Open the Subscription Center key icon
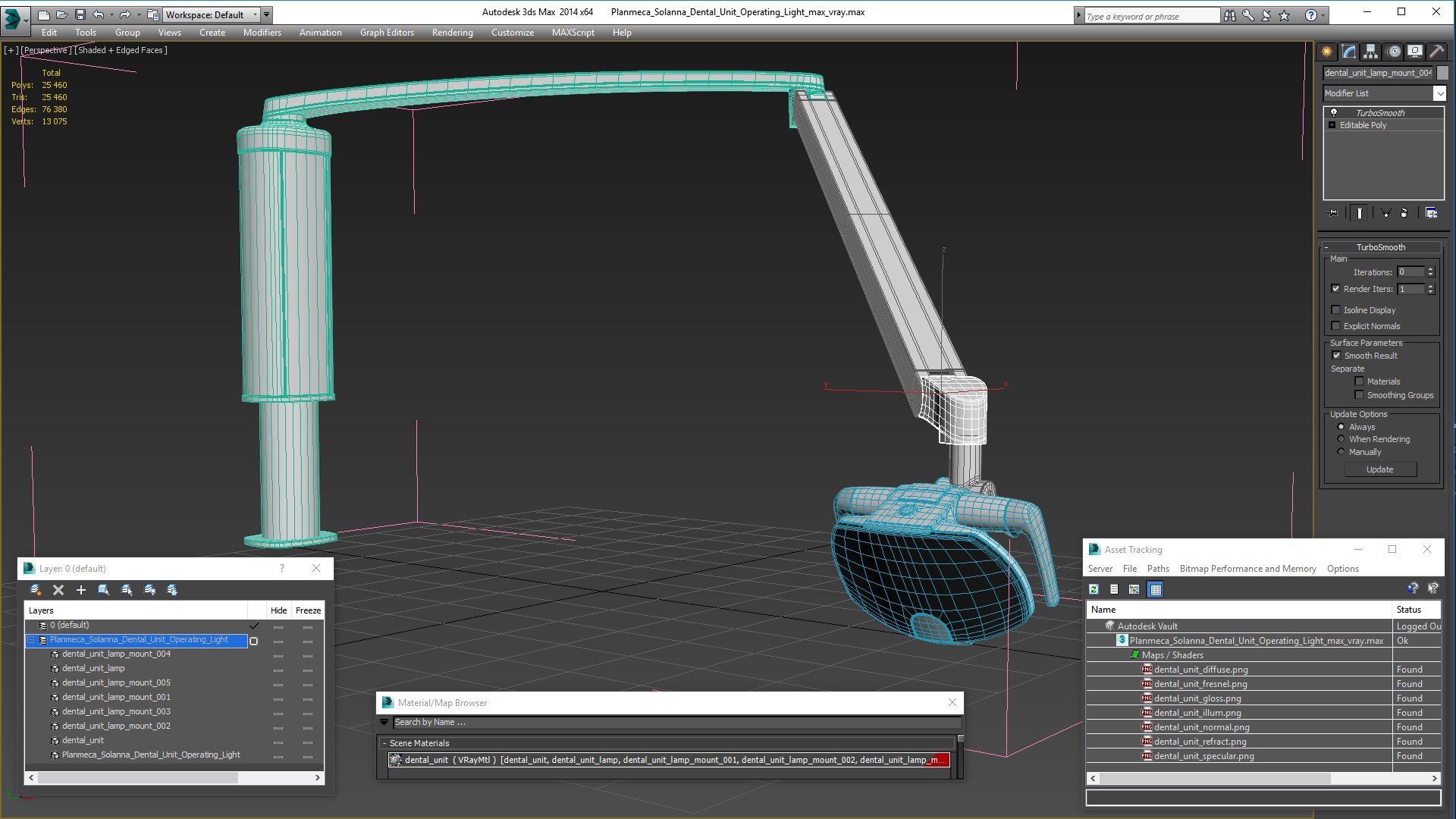 pos(1248,15)
